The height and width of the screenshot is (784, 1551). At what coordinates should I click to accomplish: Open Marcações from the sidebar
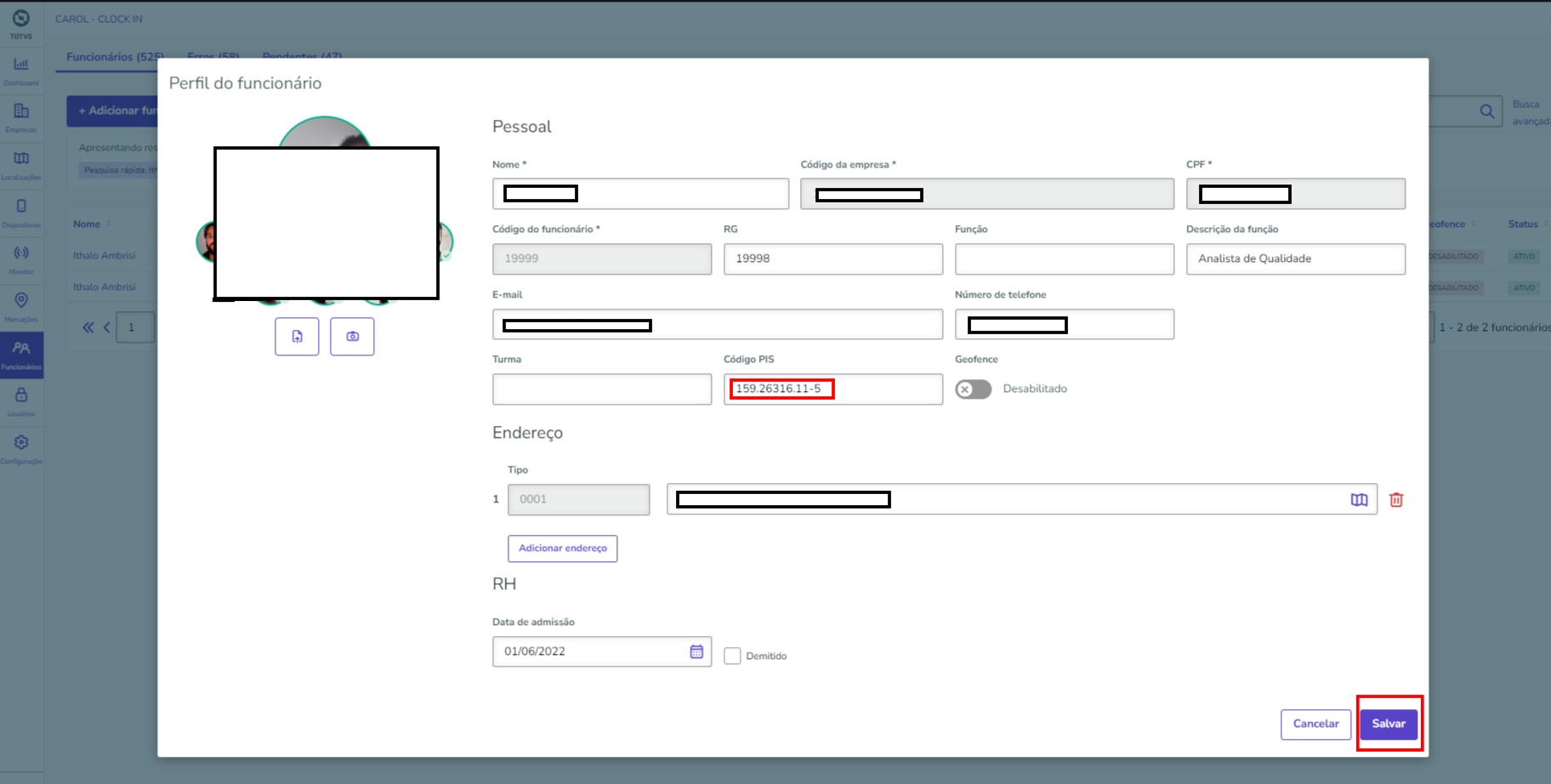tap(21, 307)
